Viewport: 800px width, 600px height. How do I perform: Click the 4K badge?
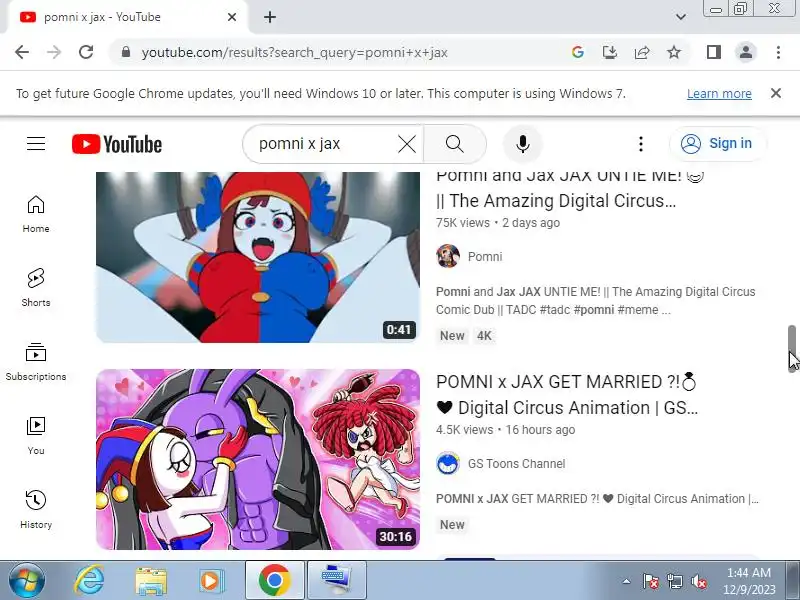(x=484, y=336)
